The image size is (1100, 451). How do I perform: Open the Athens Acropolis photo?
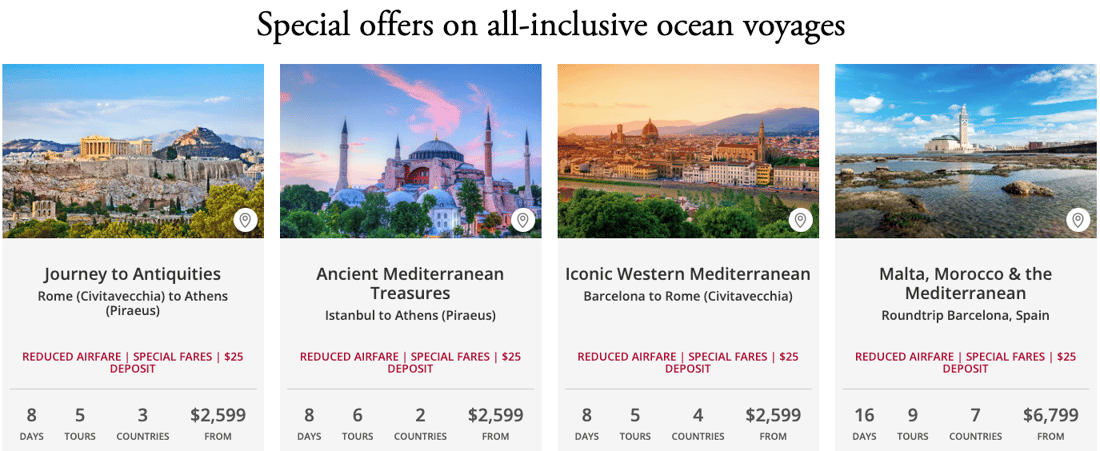click(133, 151)
